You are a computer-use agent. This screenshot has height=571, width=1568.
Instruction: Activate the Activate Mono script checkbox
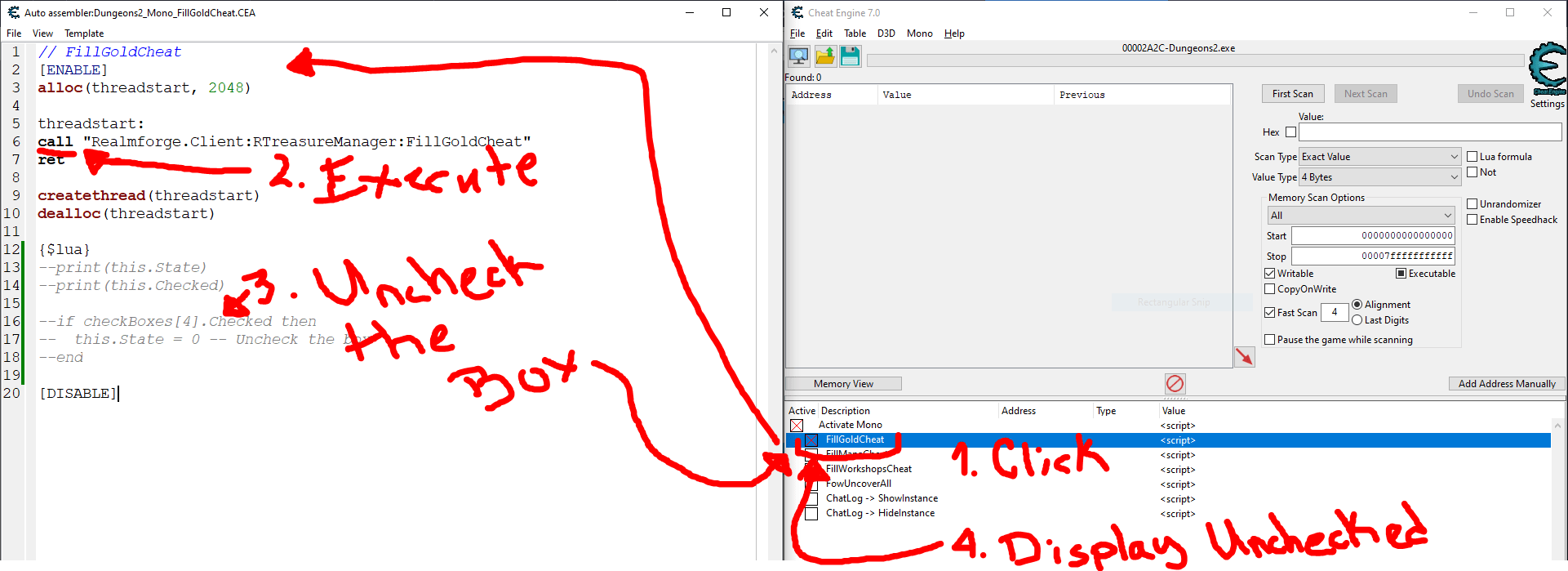tap(797, 426)
